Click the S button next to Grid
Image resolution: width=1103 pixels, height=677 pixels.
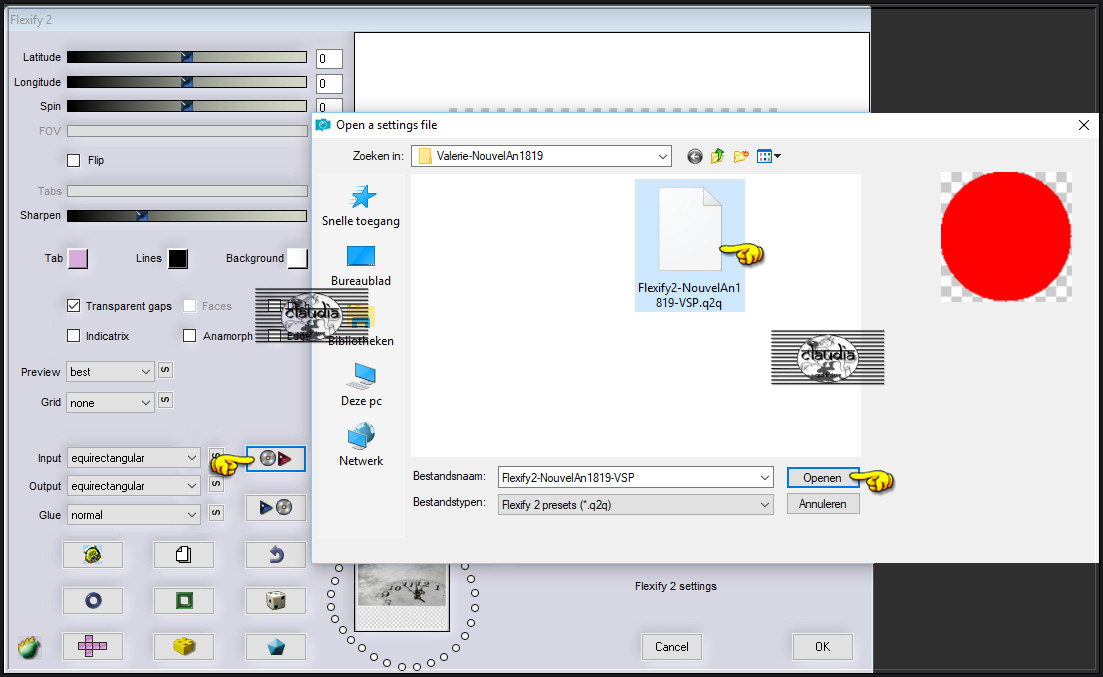(x=165, y=400)
